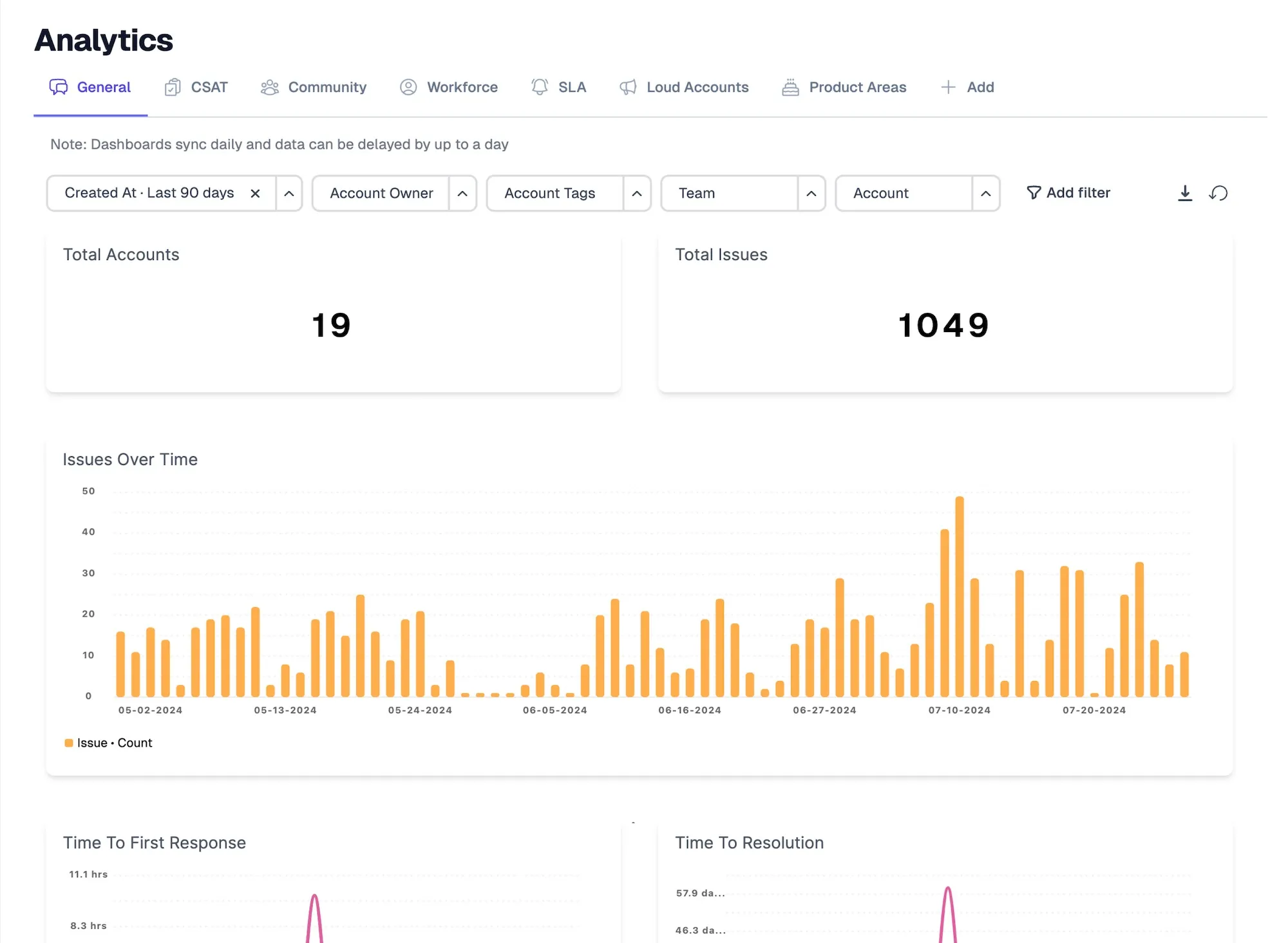Viewport: 1288px width, 943px height.
Task: Click the Time To Resolution title
Action: click(x=750, y=843)
